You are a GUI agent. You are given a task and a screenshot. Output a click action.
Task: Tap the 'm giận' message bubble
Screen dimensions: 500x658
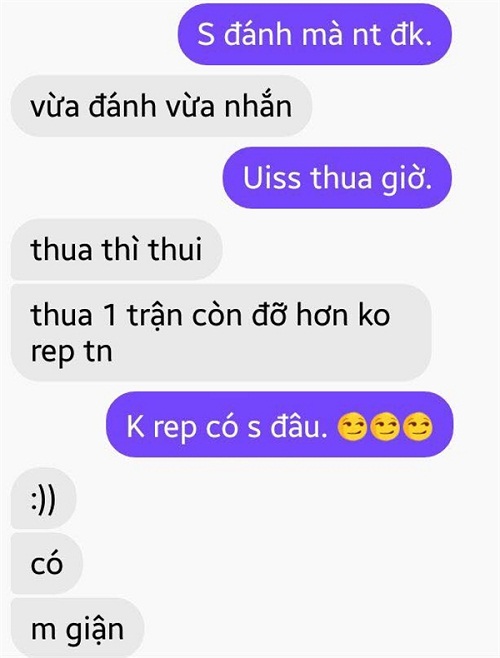point(78,628)
